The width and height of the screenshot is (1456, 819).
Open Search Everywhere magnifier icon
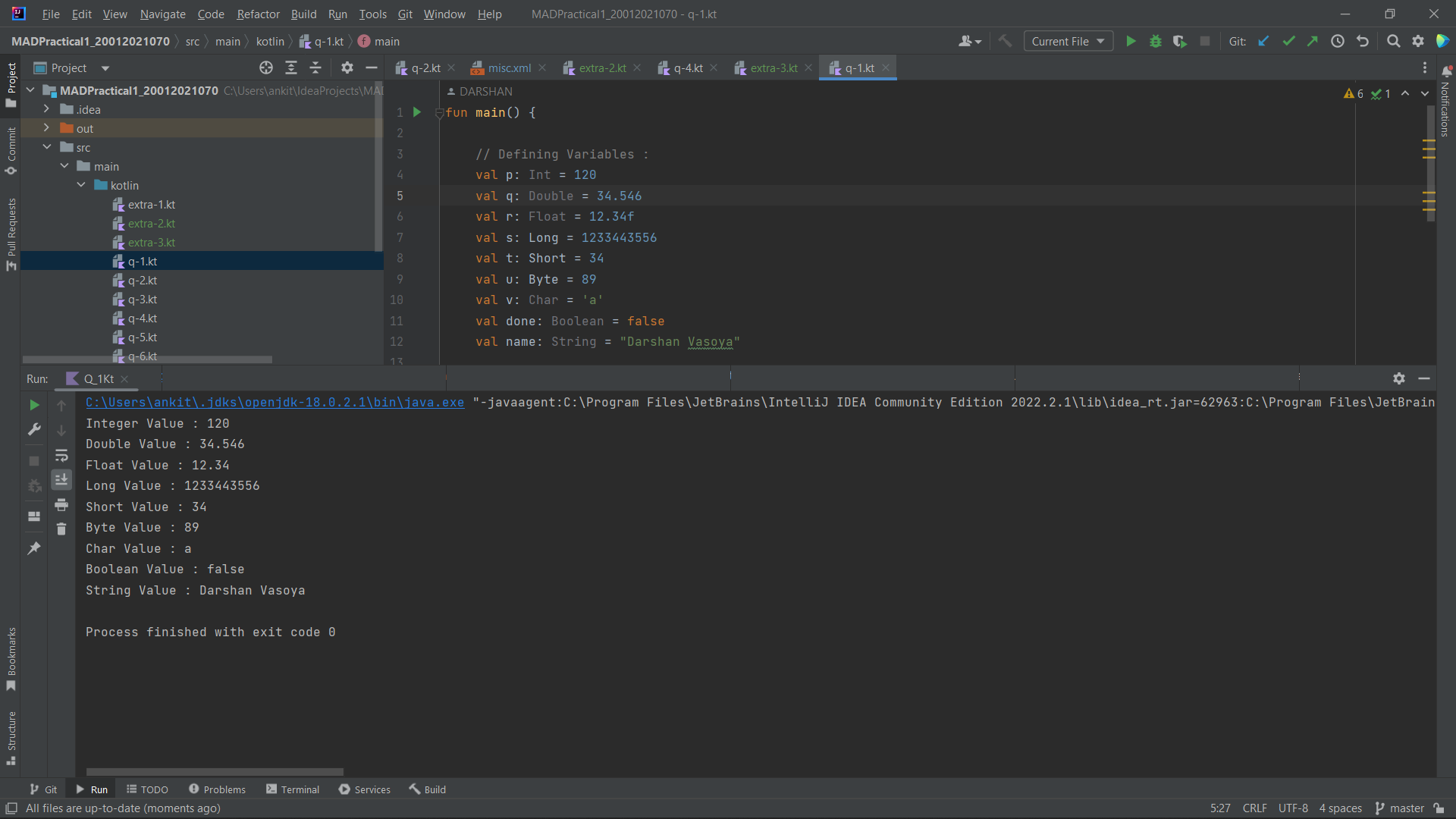[x=1393, y=42]
